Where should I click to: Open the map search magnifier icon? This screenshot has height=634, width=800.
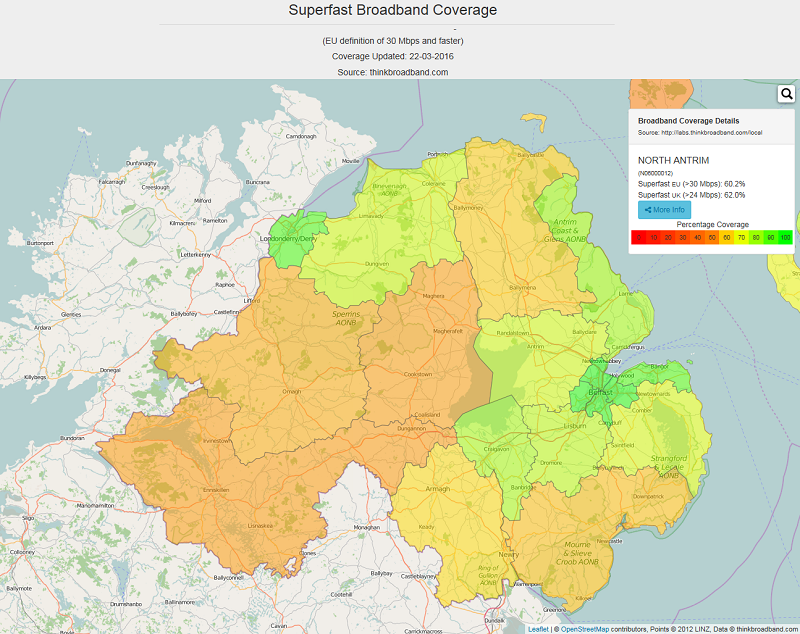click(787, 94)
